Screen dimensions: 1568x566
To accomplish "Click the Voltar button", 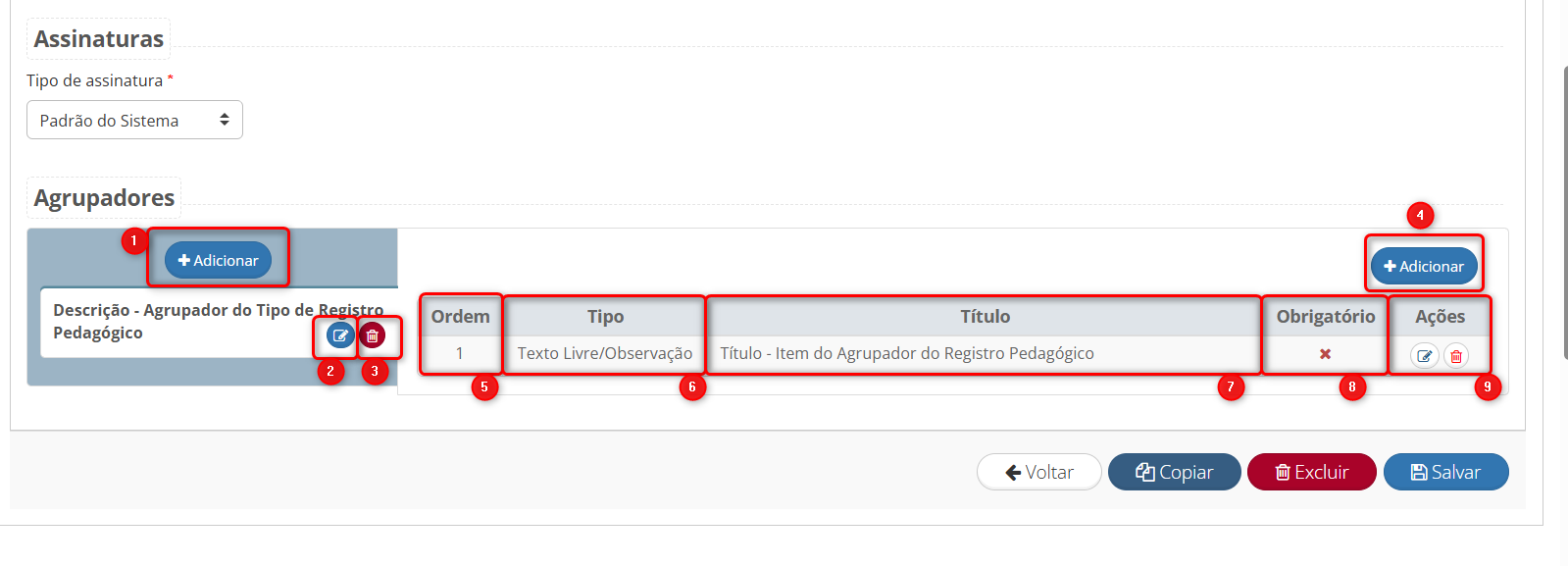I will coord(1038,472).
